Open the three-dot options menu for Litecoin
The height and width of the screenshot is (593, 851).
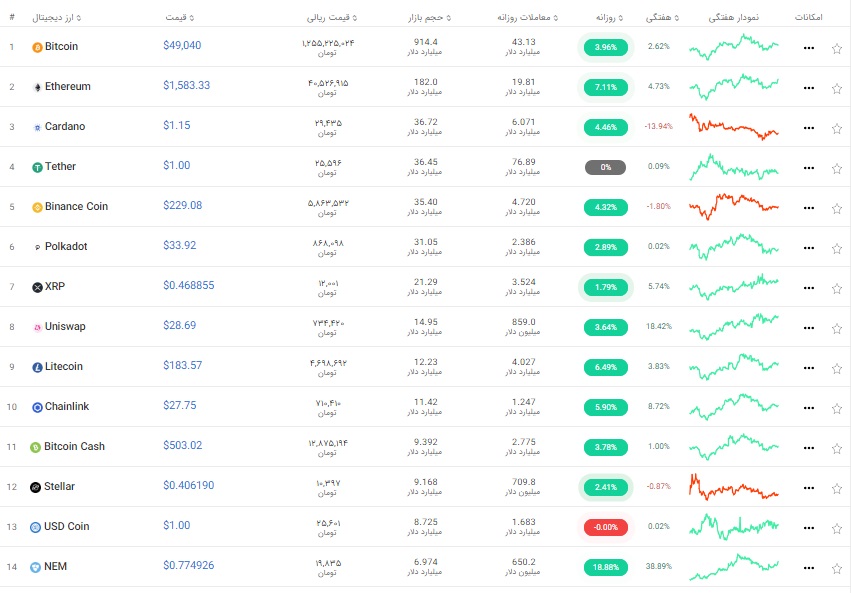809,368
